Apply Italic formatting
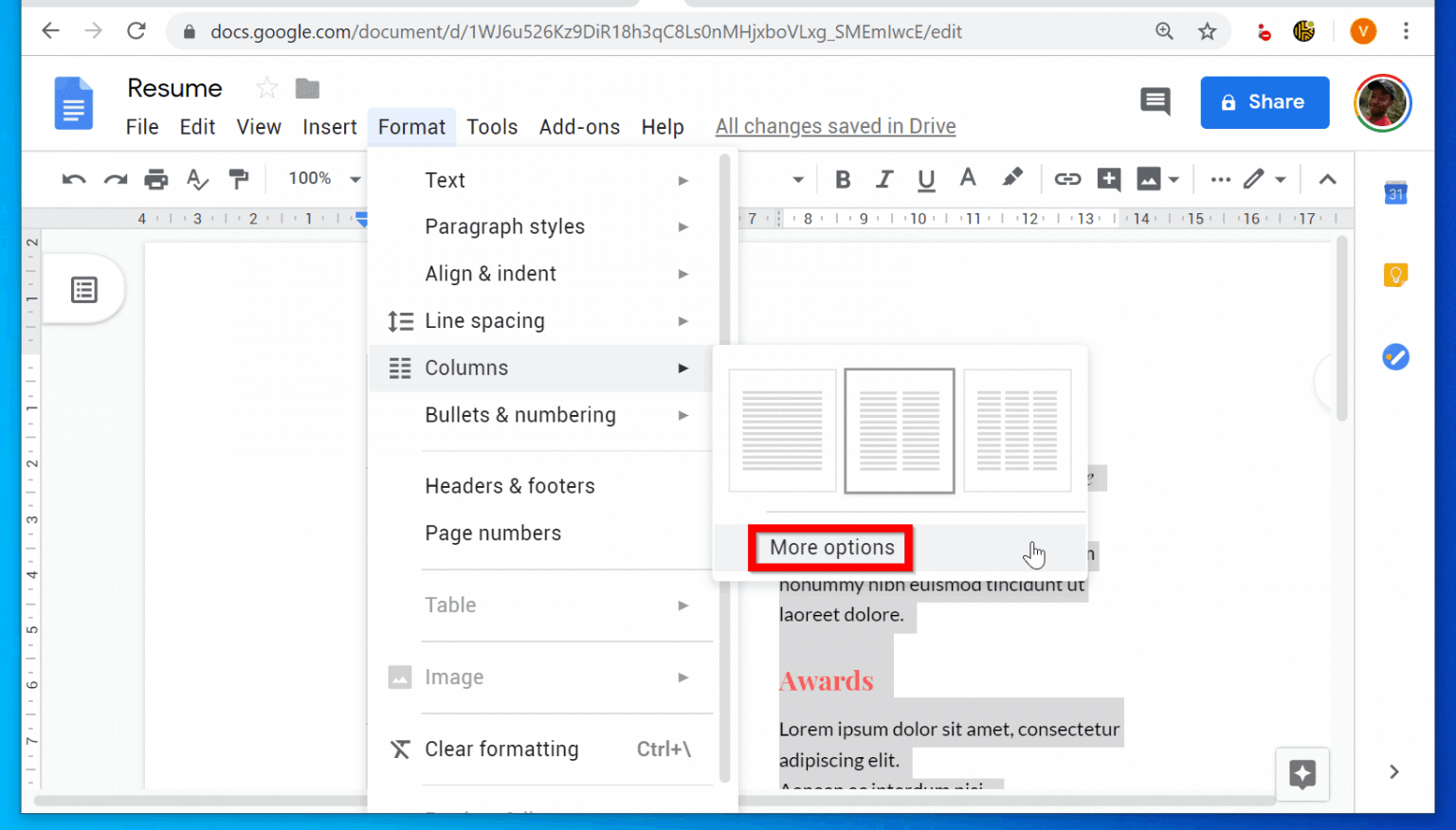The width and height of the screenshot is (1456, 830). tap(884, 179)
